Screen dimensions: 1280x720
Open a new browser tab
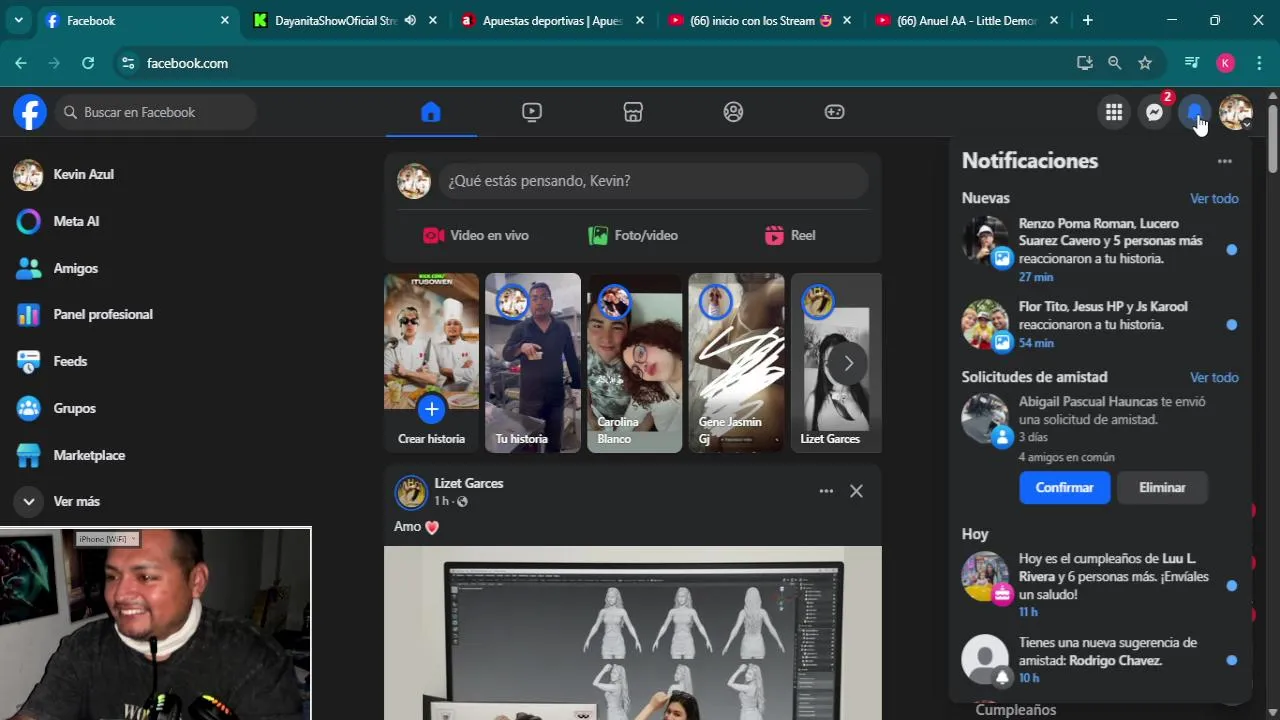point(1087,20)
